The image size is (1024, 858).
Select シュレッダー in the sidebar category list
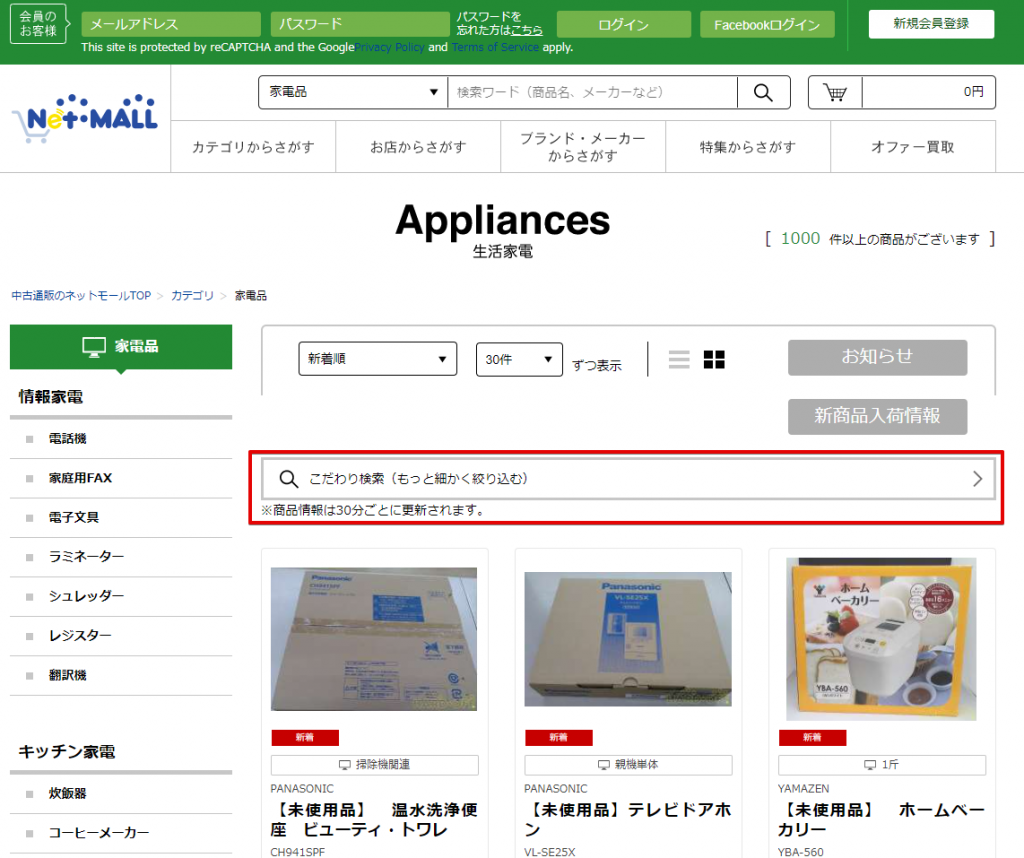tap(86, 596)
